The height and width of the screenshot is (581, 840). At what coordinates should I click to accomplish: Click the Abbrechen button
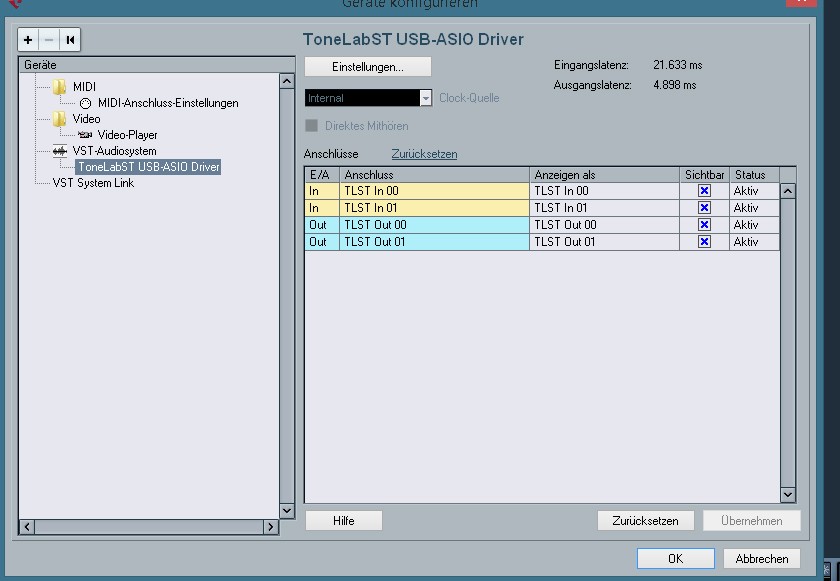pyautogui.click(x=762, y=559)
